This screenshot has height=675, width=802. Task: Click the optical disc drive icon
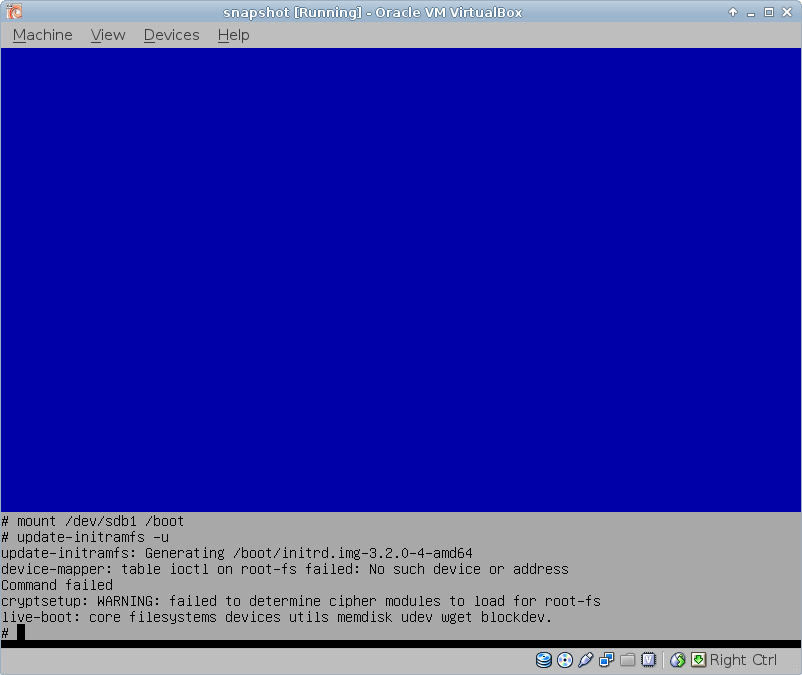coord(565,660)
